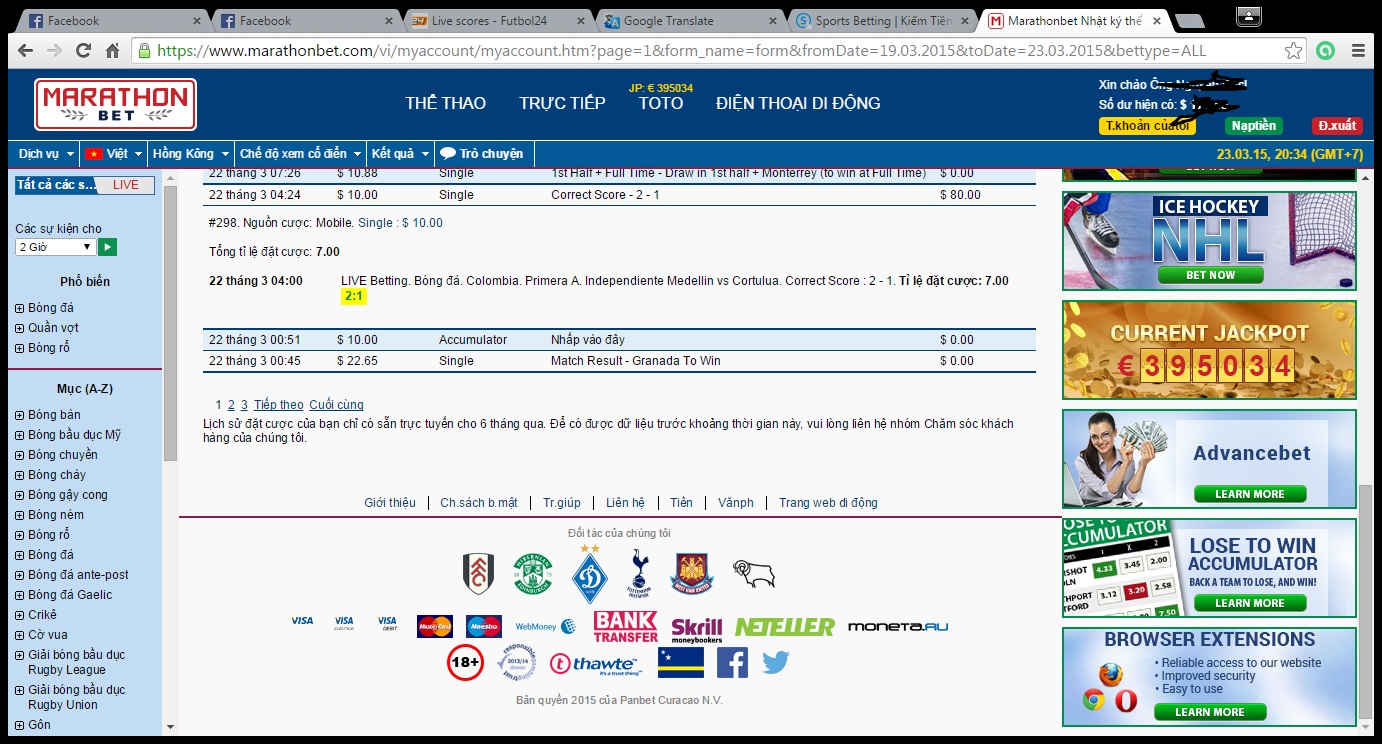1382x744 pixels.
Task: Open the Fulham partner crest
Action: [478, 574]
